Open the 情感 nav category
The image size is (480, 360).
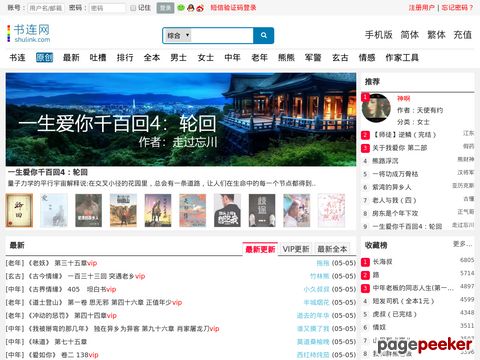(x=367, y=58)
